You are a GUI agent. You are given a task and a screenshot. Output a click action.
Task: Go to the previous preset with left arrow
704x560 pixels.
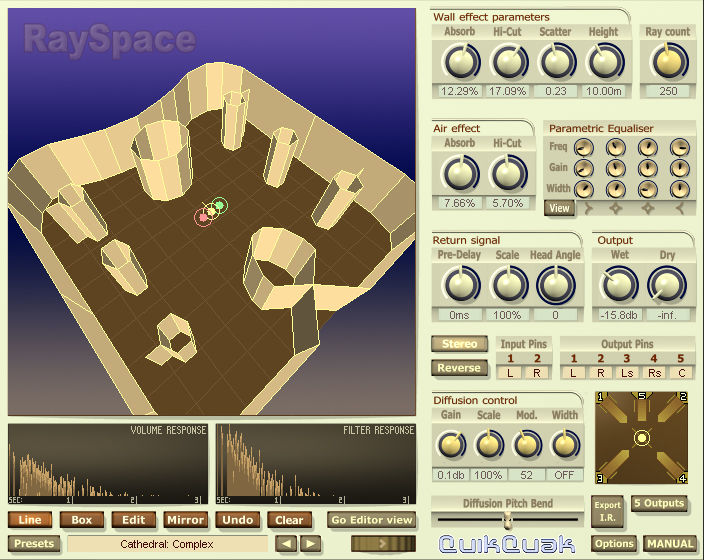click(x=286, y=543)
